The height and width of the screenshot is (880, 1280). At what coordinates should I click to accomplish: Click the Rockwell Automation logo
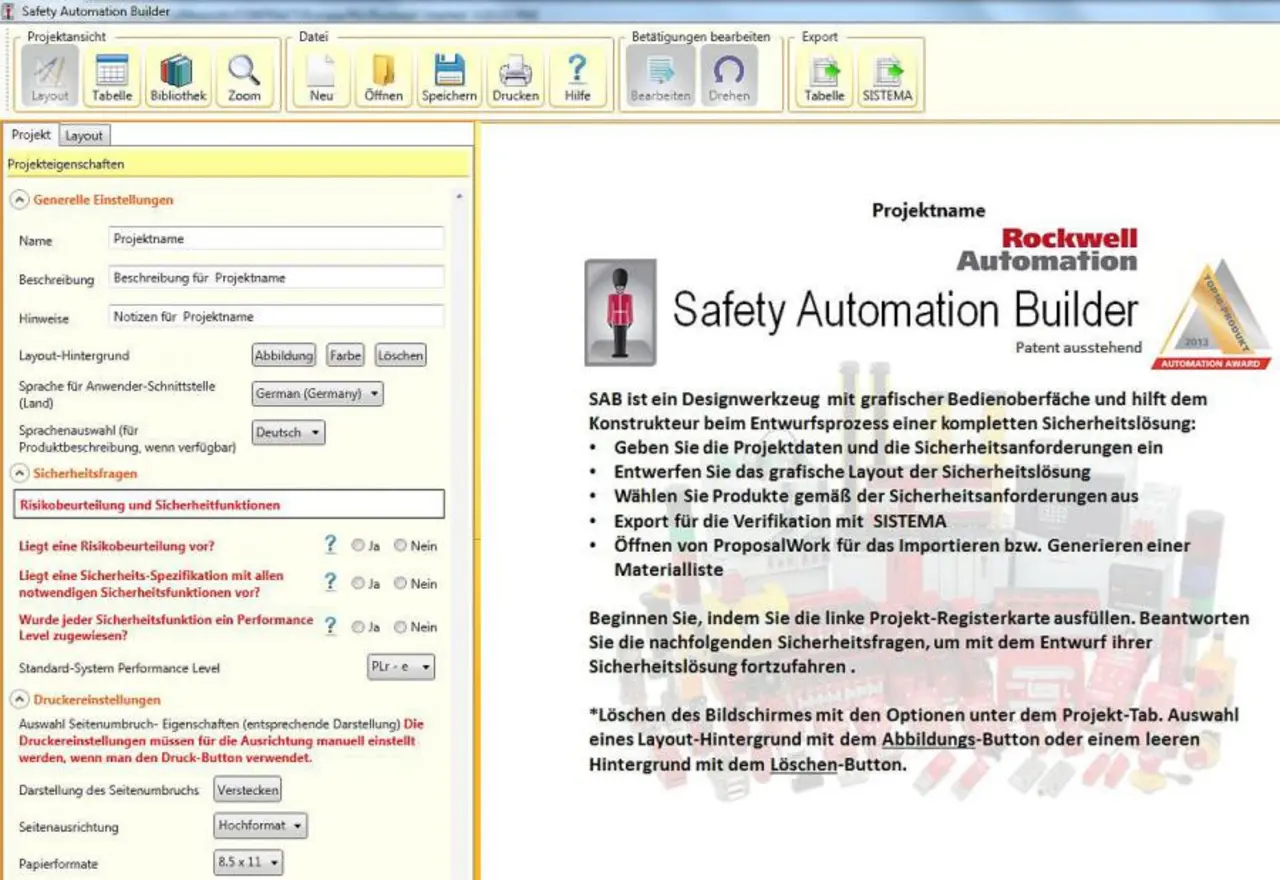(1047, 250)
